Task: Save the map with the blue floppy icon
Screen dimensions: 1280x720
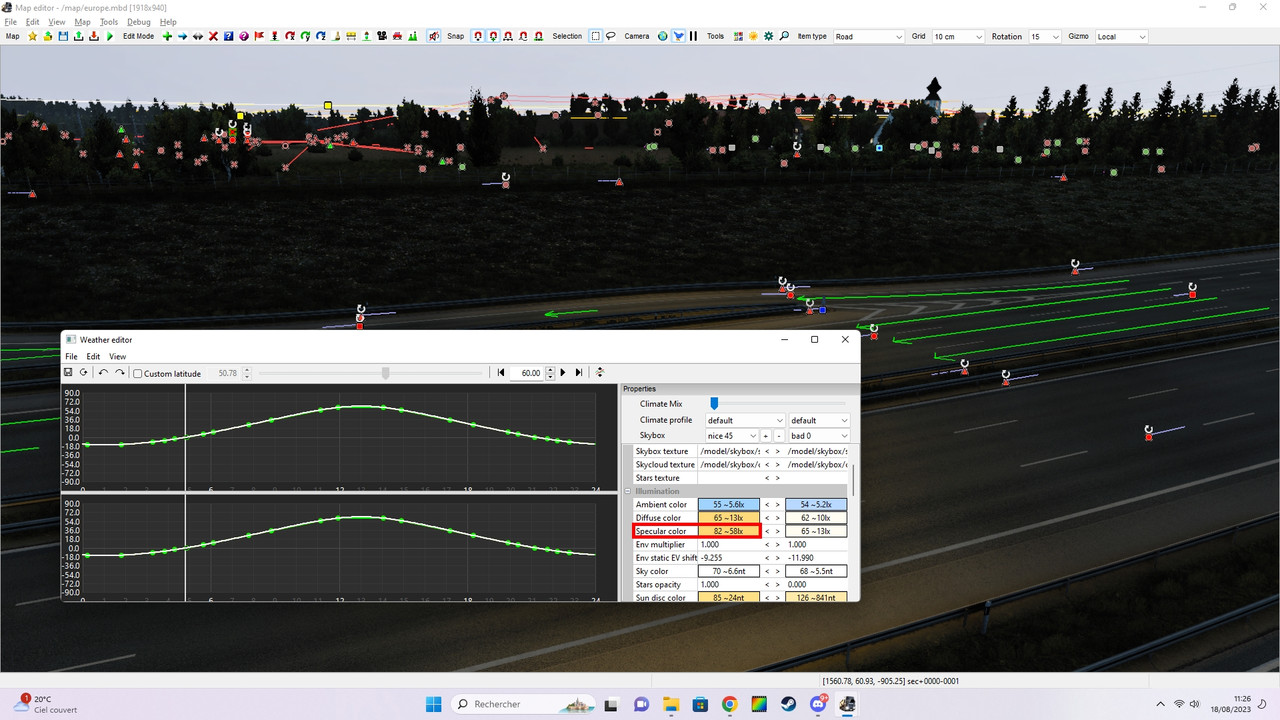Action: tap(63, 36)
